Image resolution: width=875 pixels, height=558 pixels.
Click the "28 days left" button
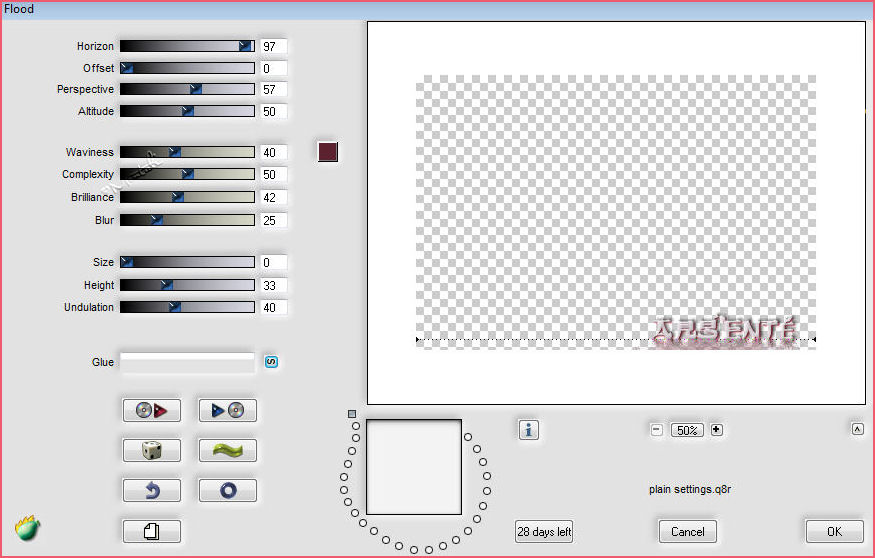[x=544, y=531]
